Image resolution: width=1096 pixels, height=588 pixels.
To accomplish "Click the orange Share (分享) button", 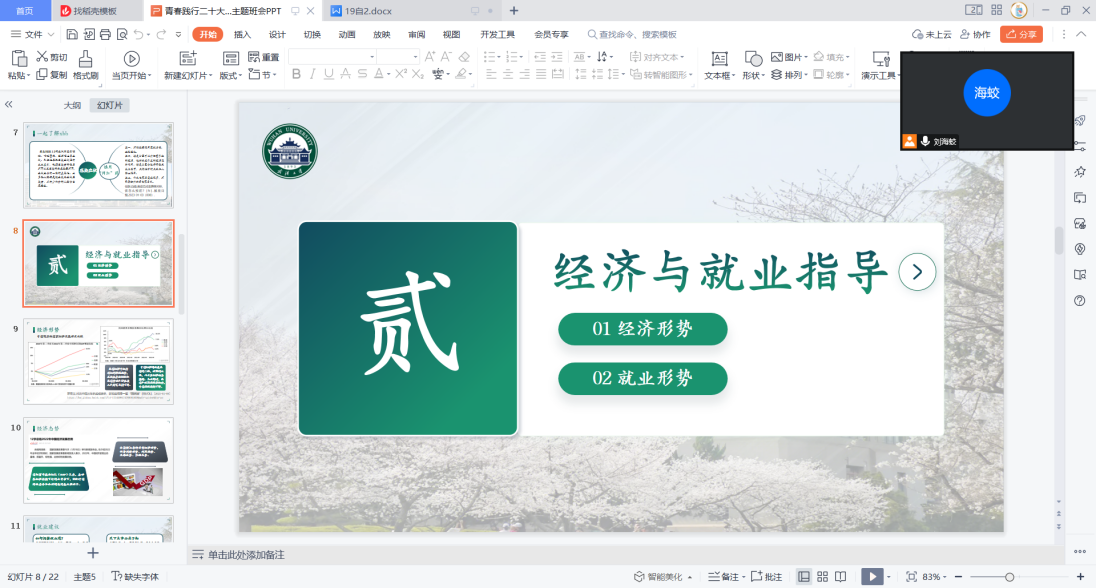I will pos(1021,34).
